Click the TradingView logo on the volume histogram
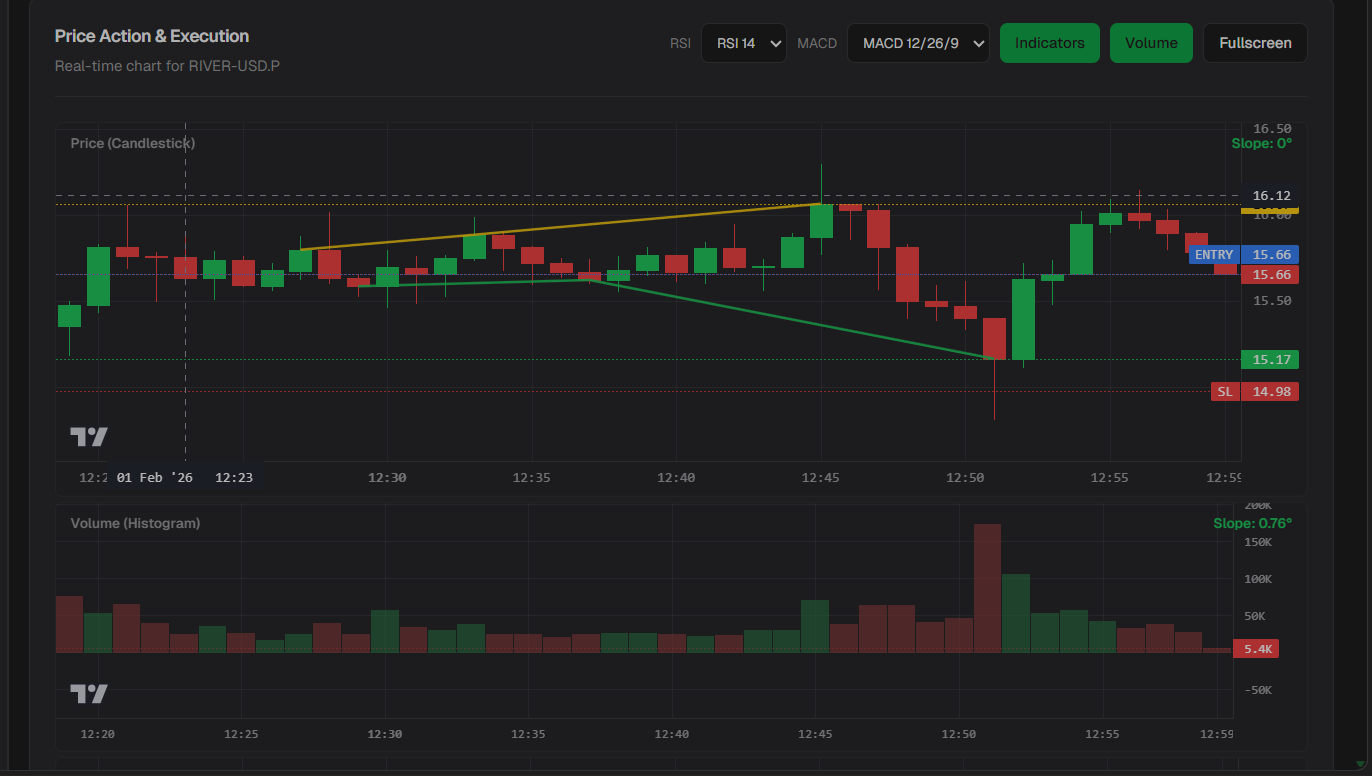The image size is (1372, 776). coord(88,692)
